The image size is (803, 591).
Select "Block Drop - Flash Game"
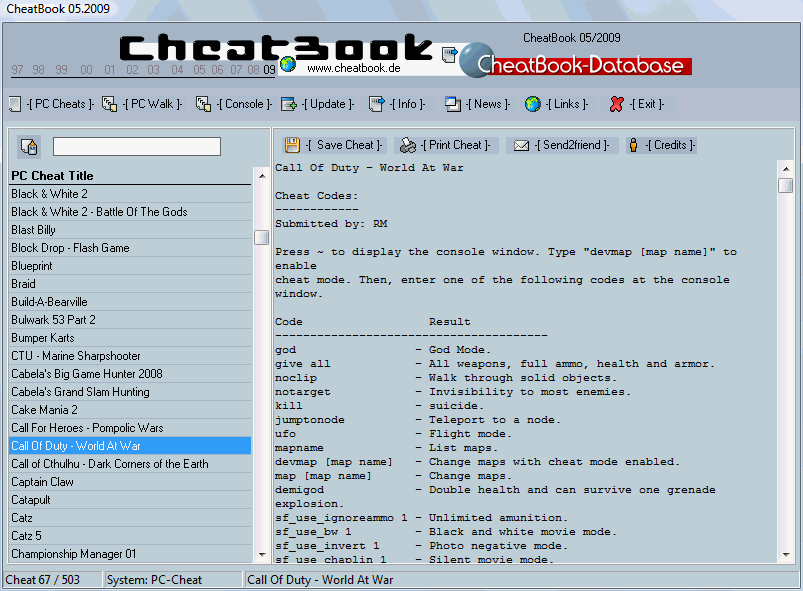pos(131,248)
